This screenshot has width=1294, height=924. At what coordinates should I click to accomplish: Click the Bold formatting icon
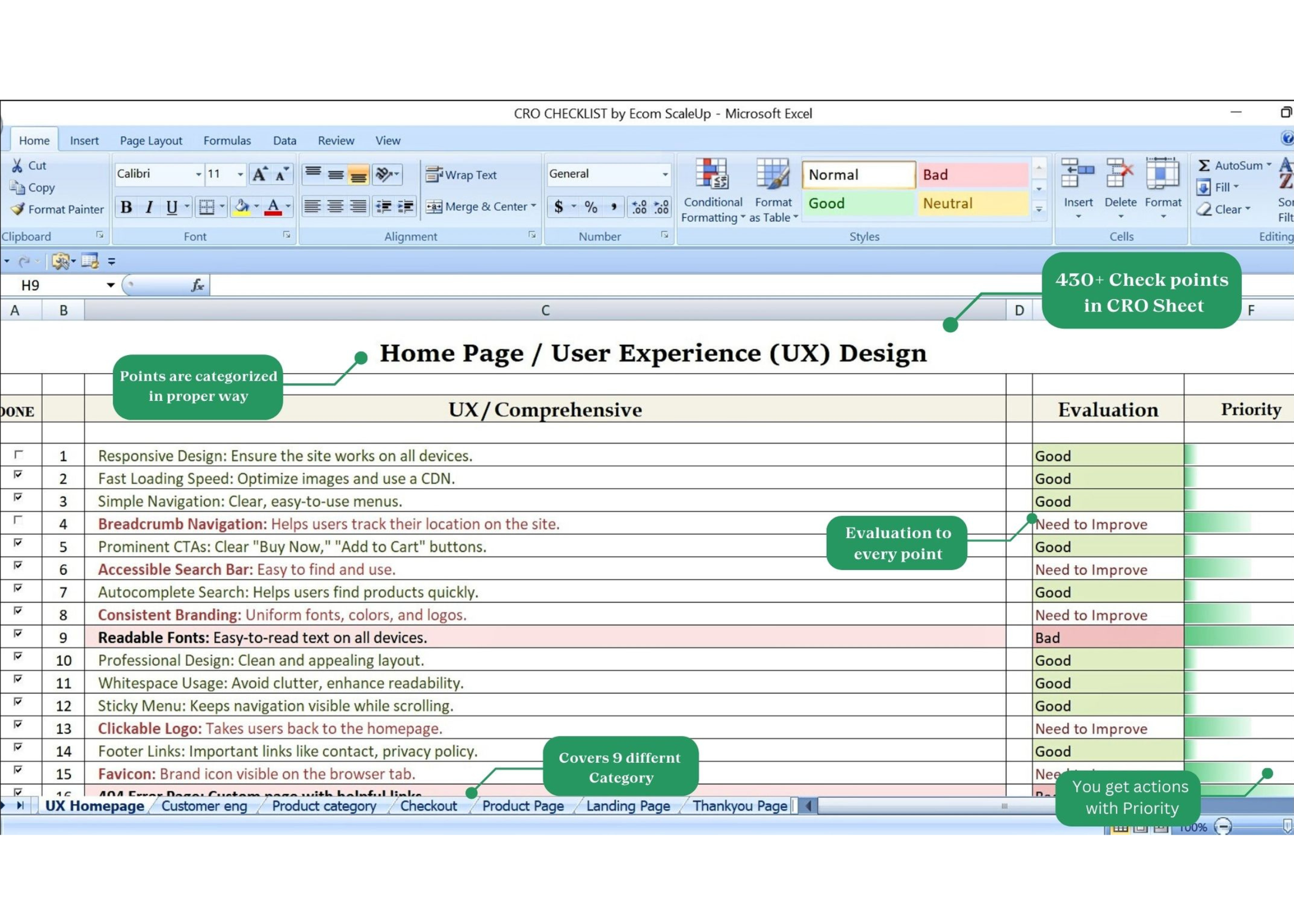point(126,207)
